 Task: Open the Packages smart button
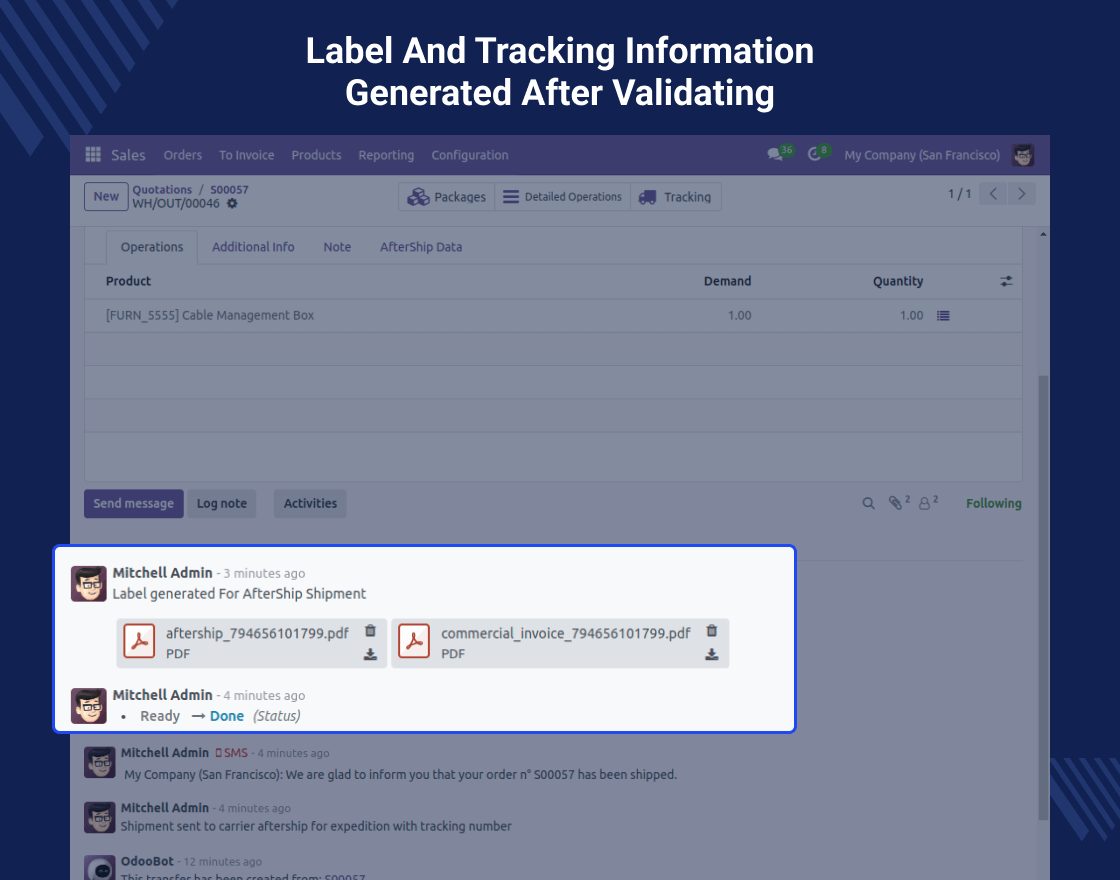click(x=446, y=197)
